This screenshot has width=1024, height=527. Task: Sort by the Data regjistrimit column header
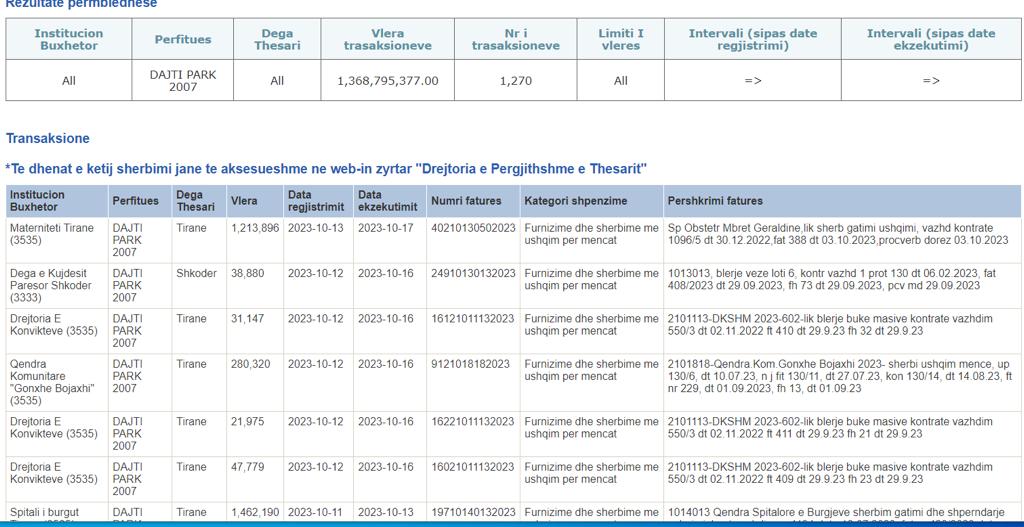coord(315,201)
